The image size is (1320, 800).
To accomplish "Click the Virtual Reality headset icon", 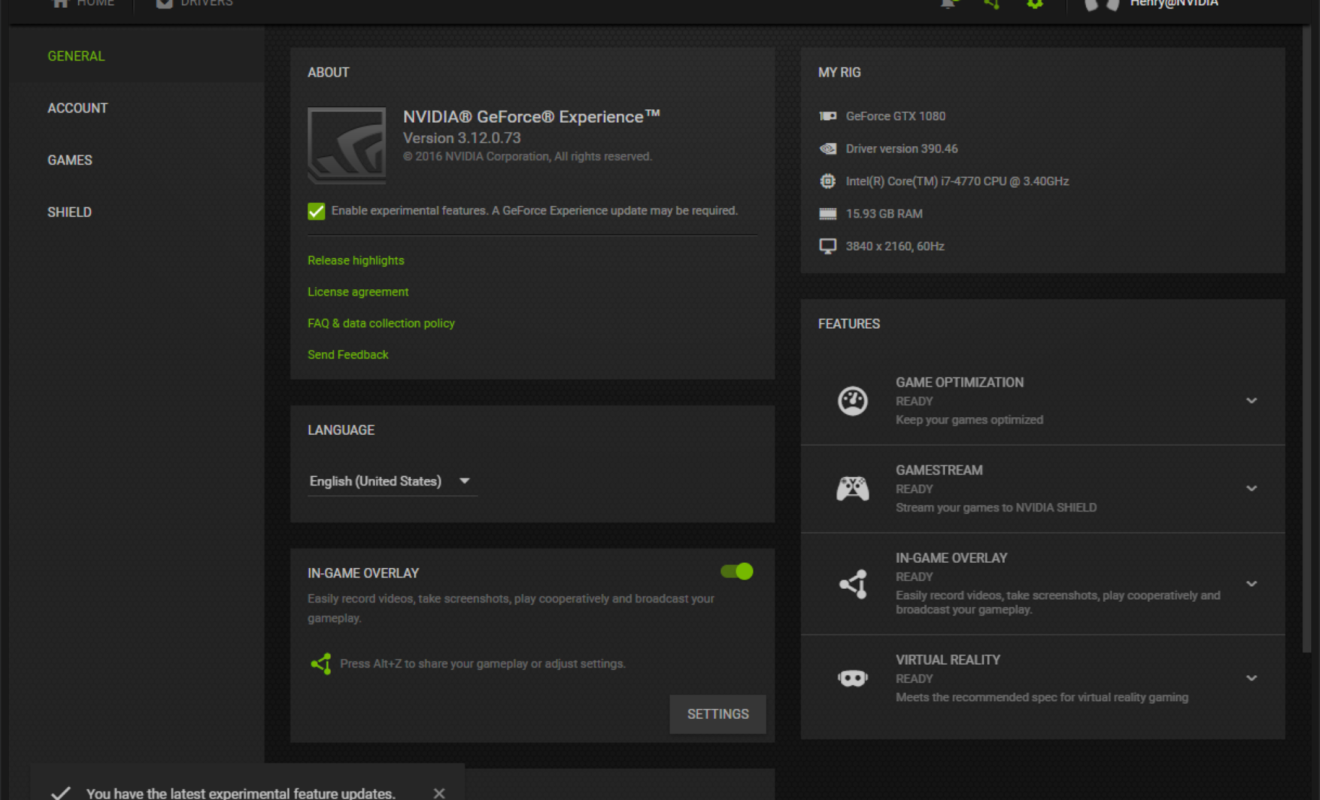I will 853,678.
